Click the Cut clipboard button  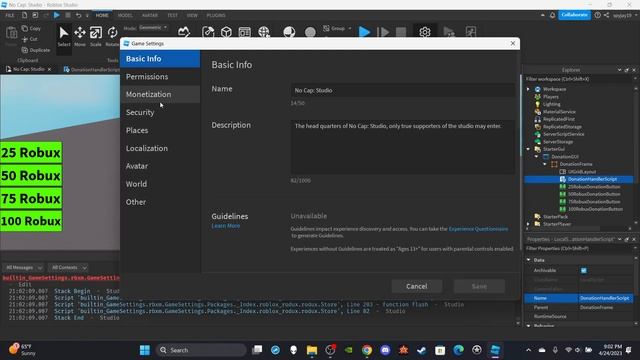[x=30, y=39]
